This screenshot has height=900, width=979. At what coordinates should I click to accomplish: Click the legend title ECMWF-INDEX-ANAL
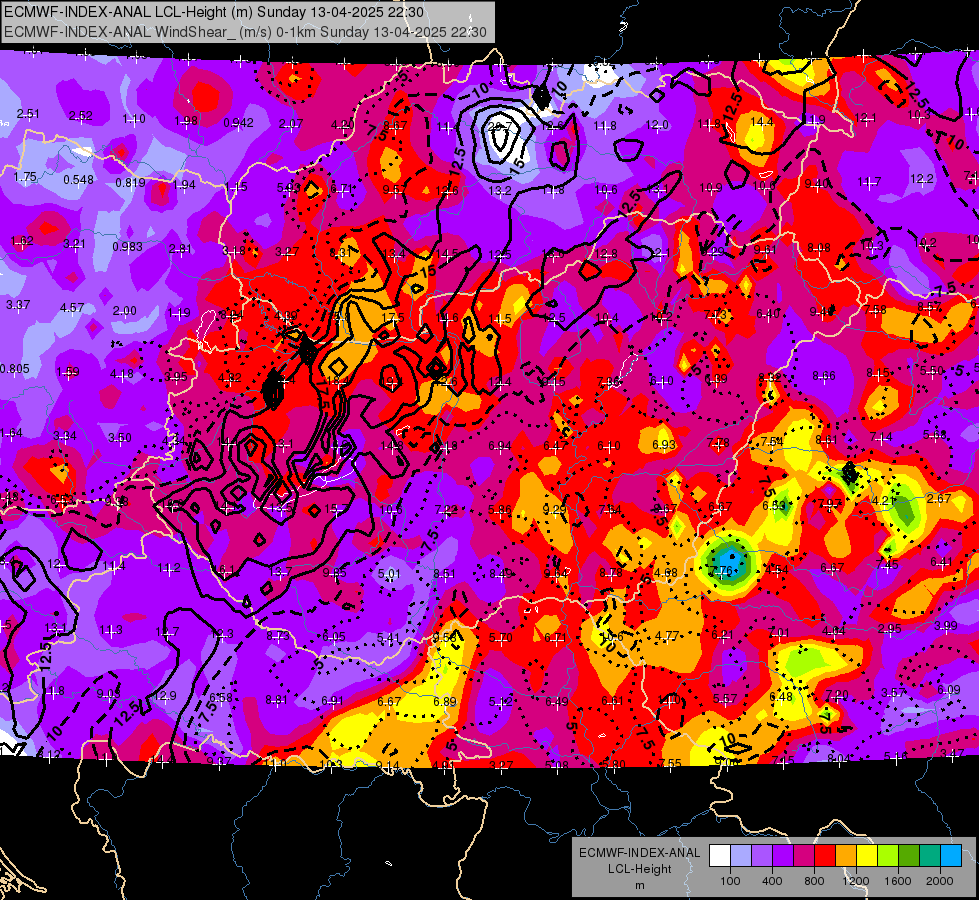639,853
